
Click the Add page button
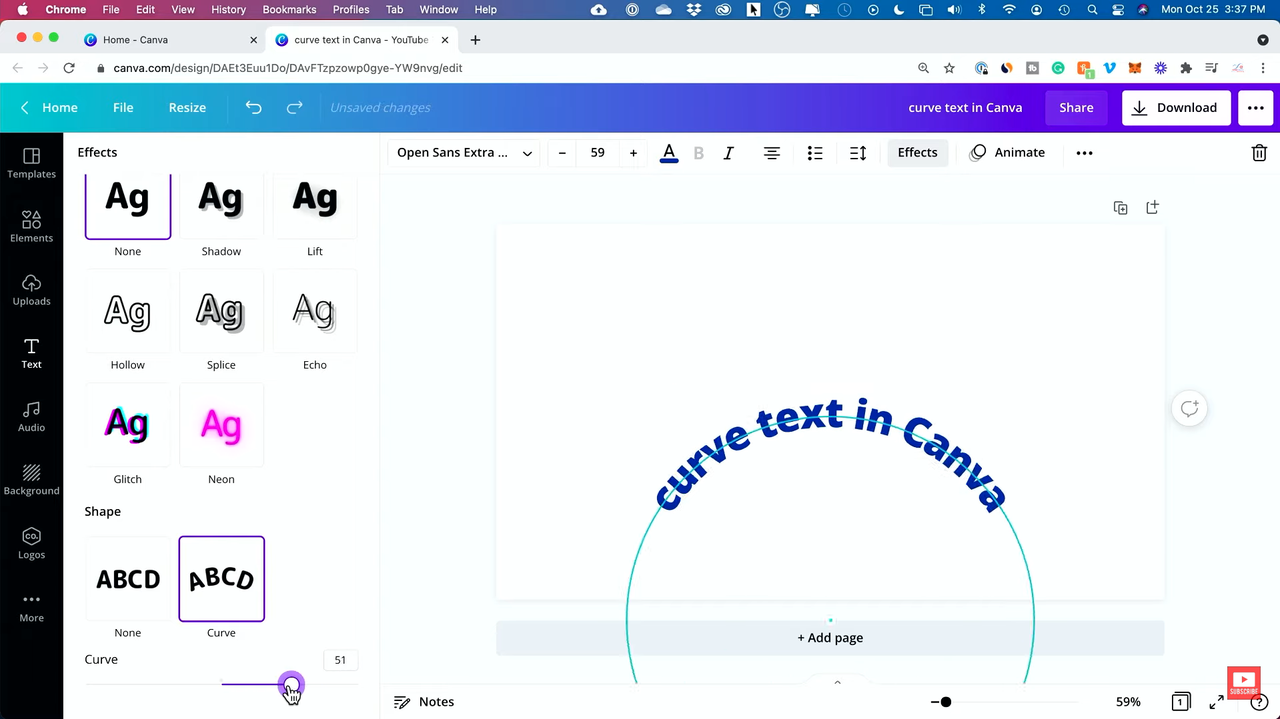pyautogui.click(x=830, y=638)
